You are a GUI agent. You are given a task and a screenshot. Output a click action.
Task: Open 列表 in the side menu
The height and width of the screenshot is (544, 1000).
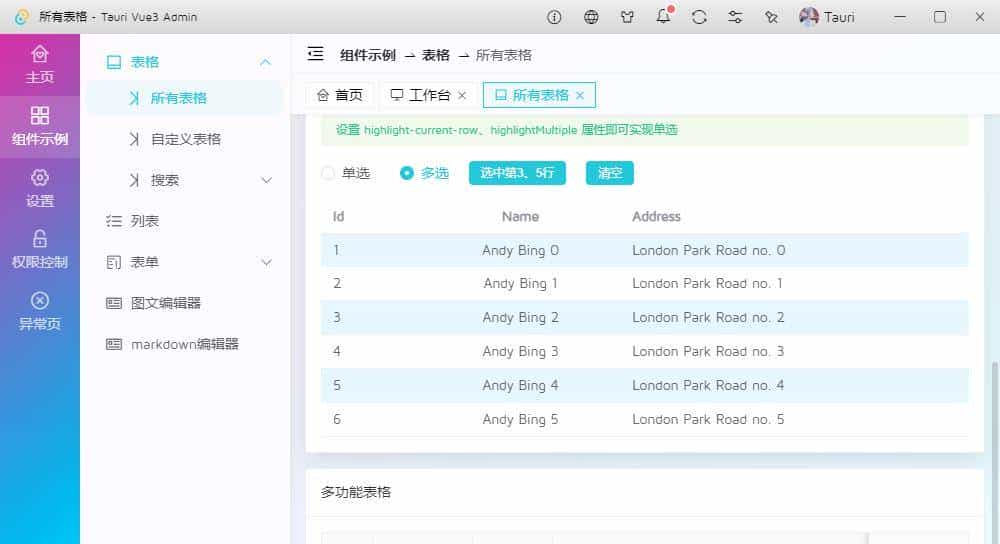pyautogui.click(x=185, y=221)
